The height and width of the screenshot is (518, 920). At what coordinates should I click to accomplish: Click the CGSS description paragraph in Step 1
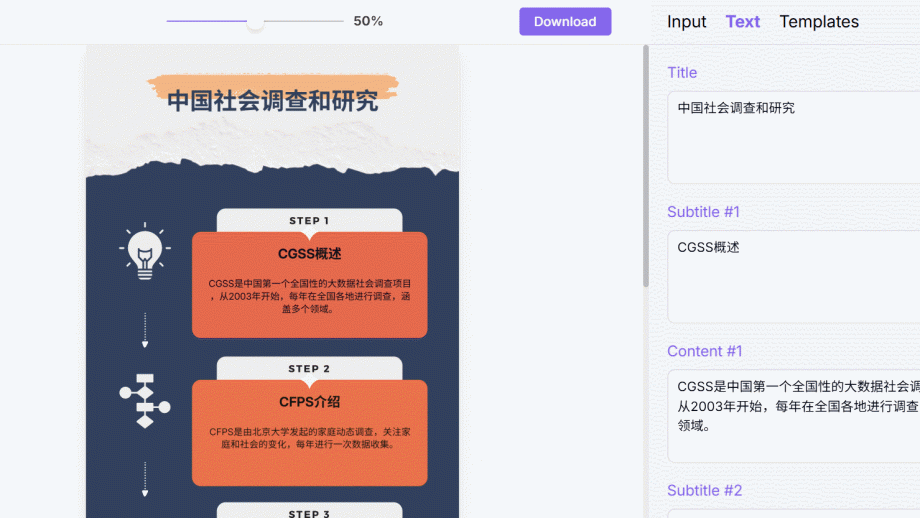310,296
